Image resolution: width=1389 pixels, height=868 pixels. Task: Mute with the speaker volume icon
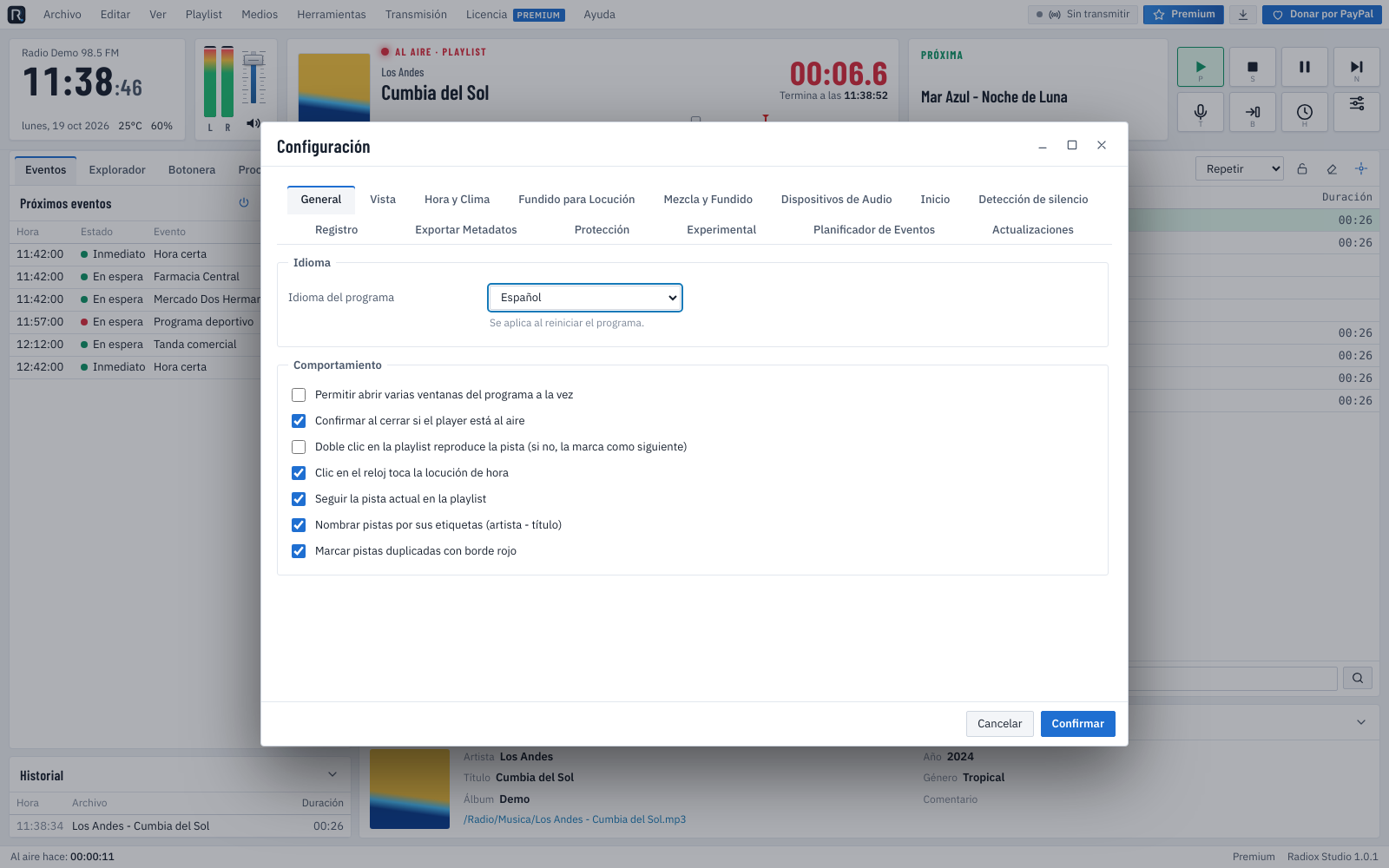pyautogui.click(x=253, y=123)
